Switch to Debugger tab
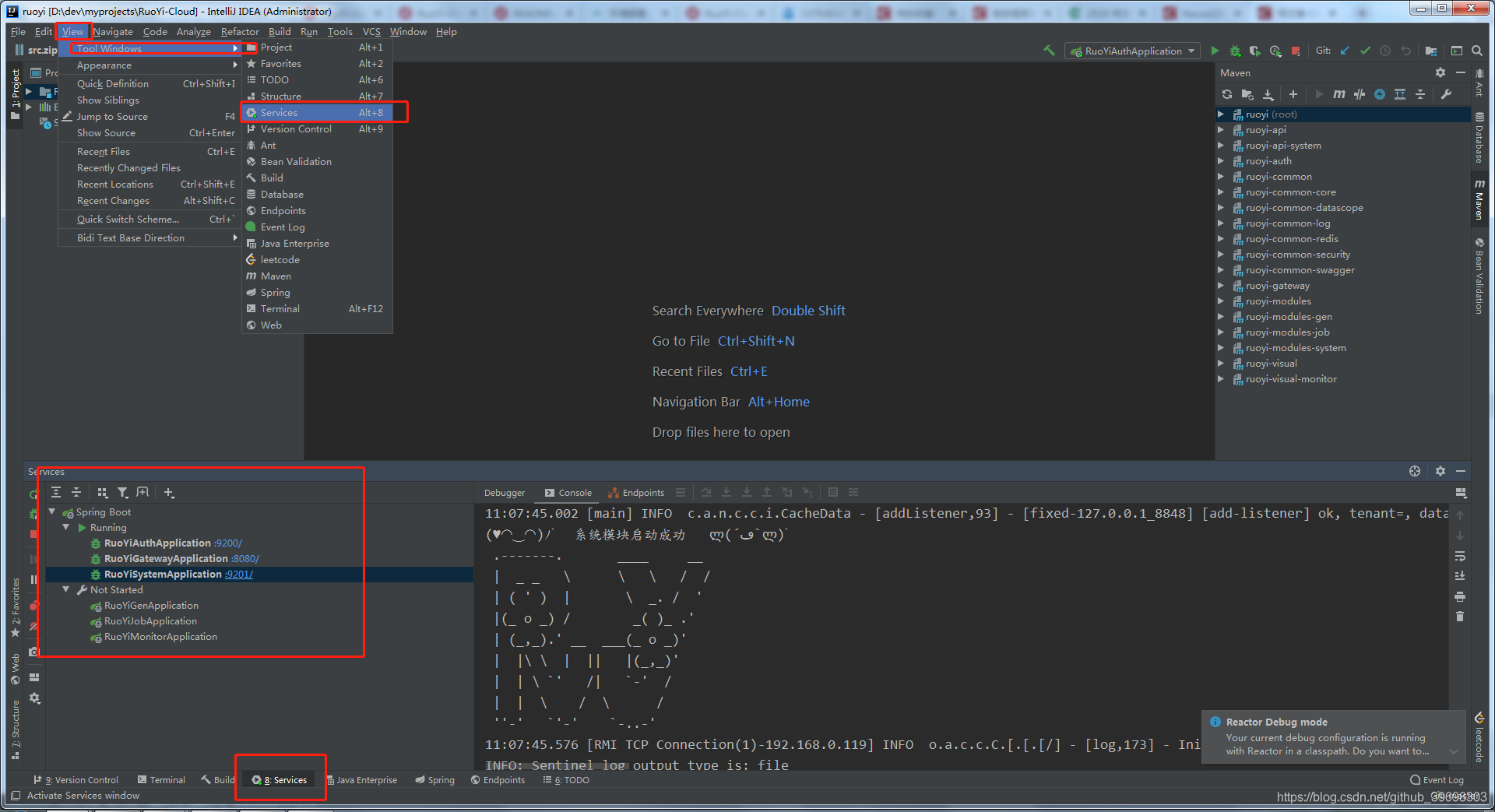Screen dimensions: 1495x812 click(x=505, y=492)
